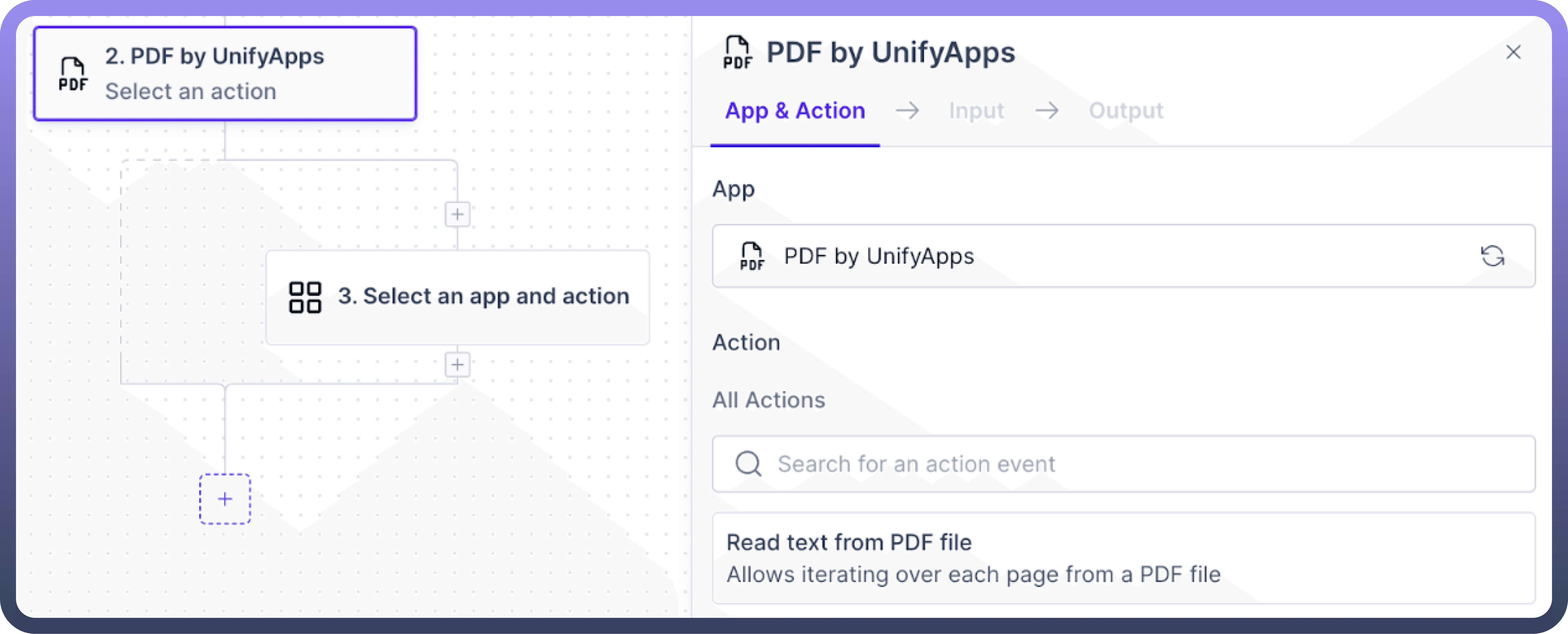Open the Output tab
The image size is (1568, 634).
[x=1125, y=111]
